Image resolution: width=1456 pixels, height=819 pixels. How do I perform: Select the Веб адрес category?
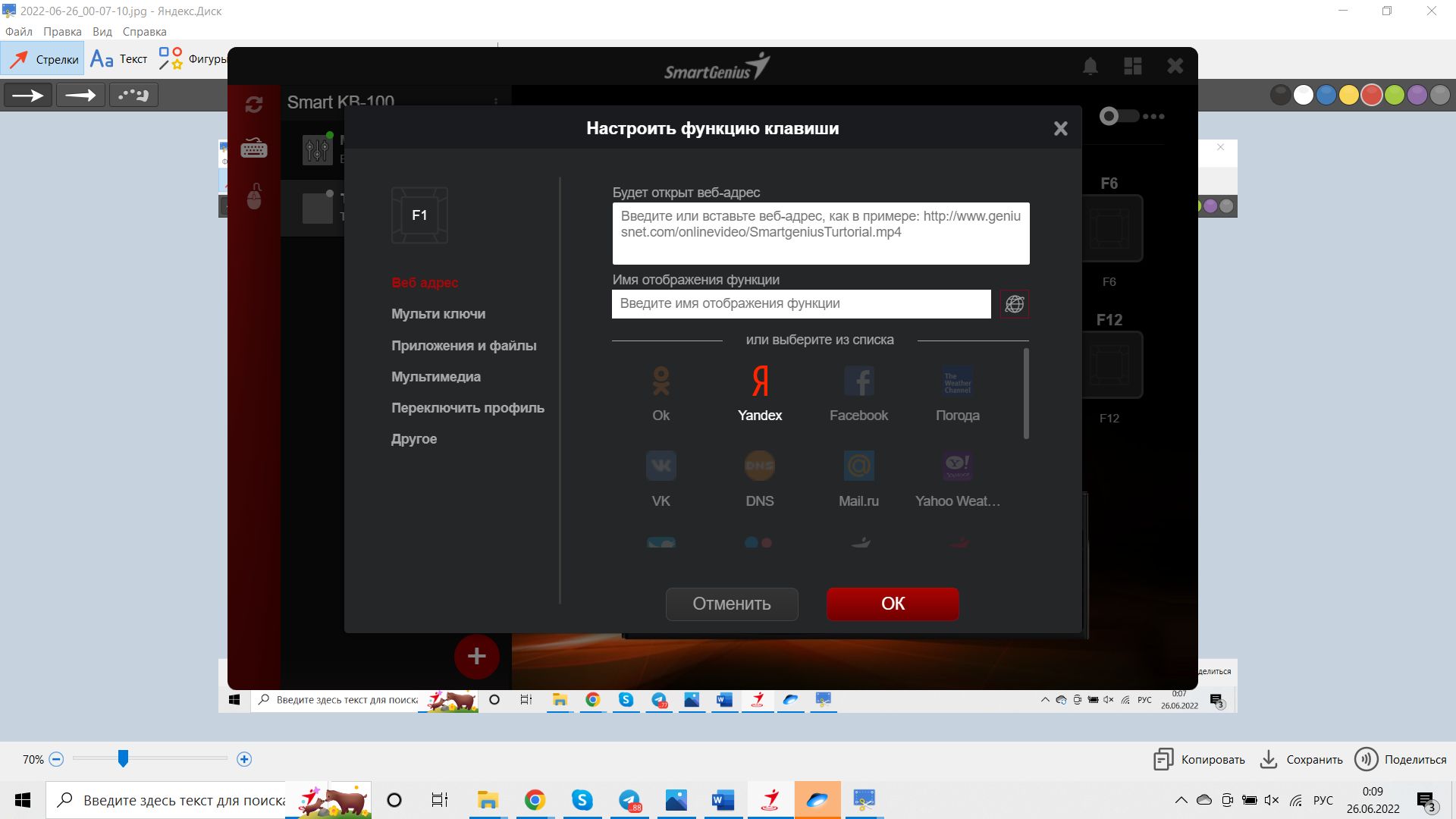pos(425,283)
